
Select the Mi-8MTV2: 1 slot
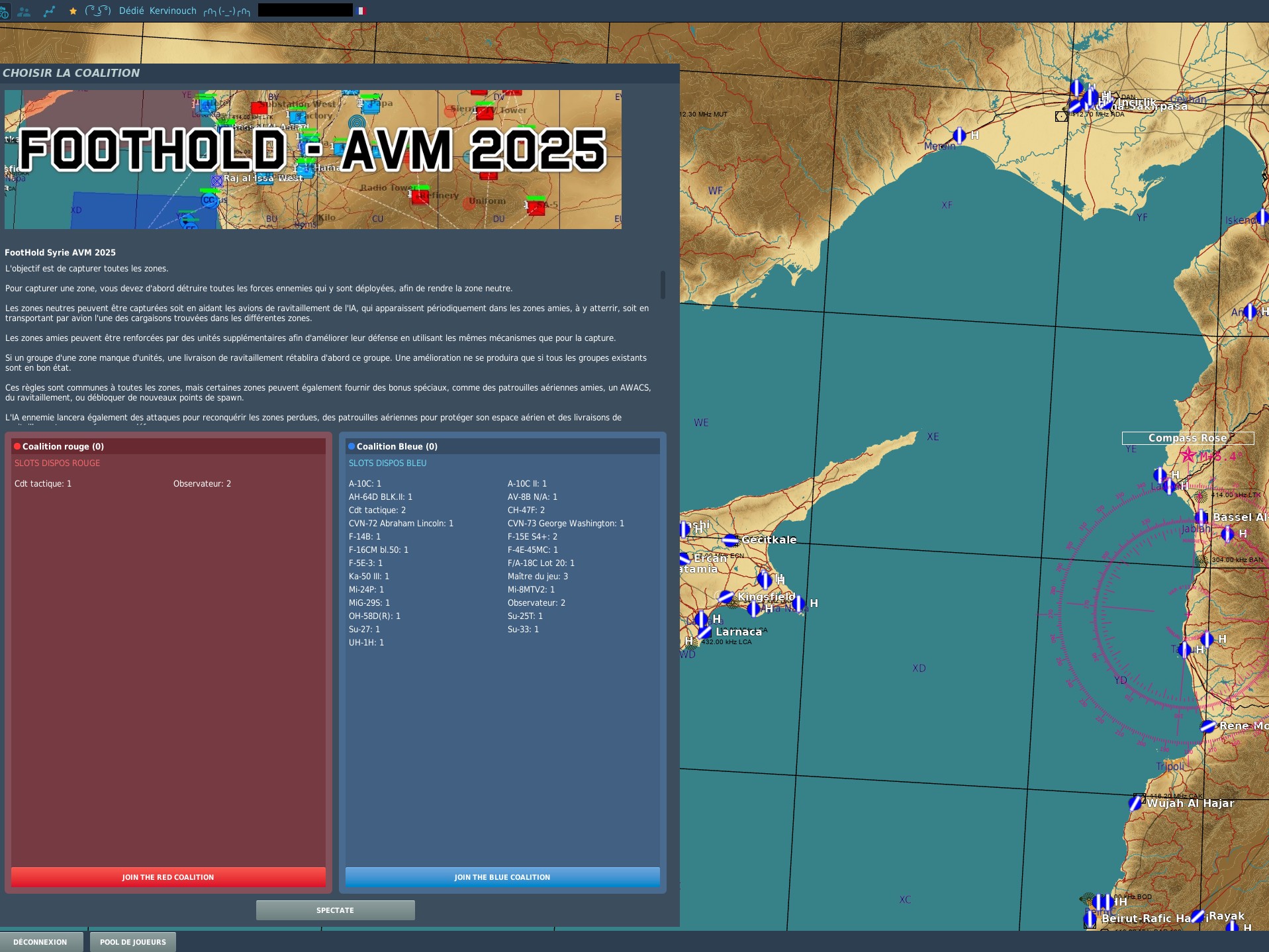tap(532, 590)
